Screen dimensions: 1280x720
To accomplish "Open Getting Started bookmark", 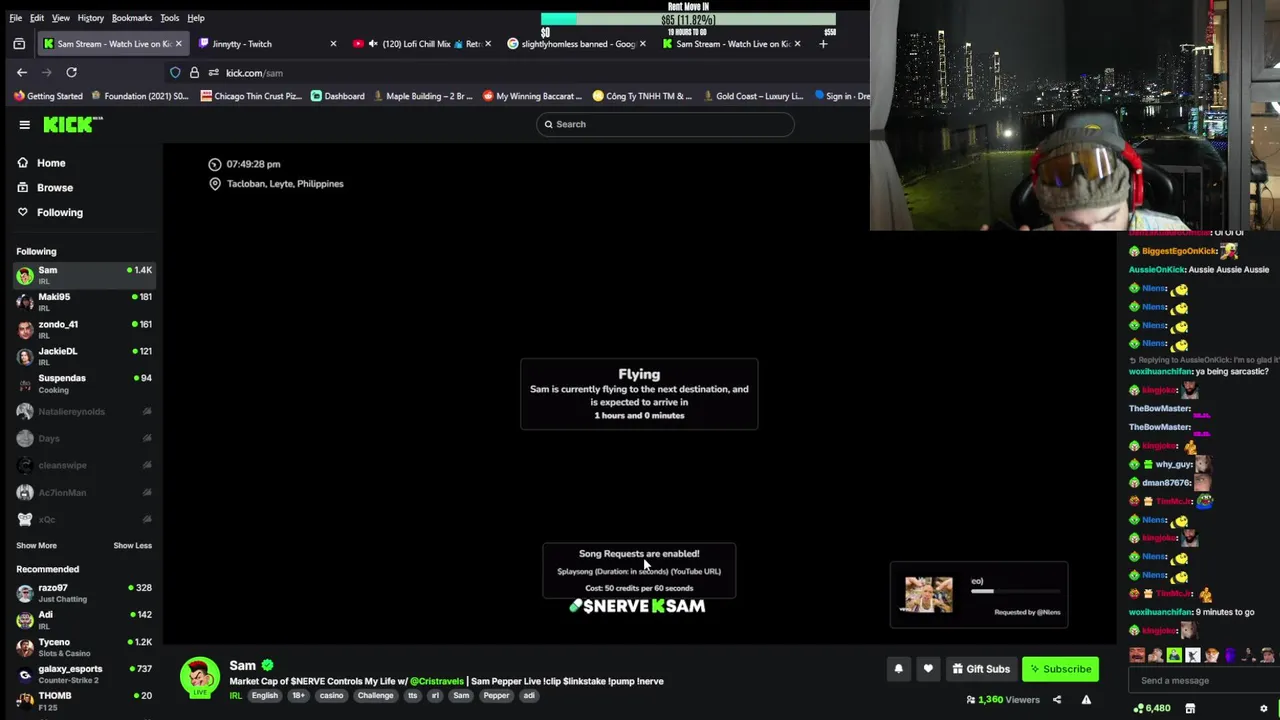I will coord(48,96).
